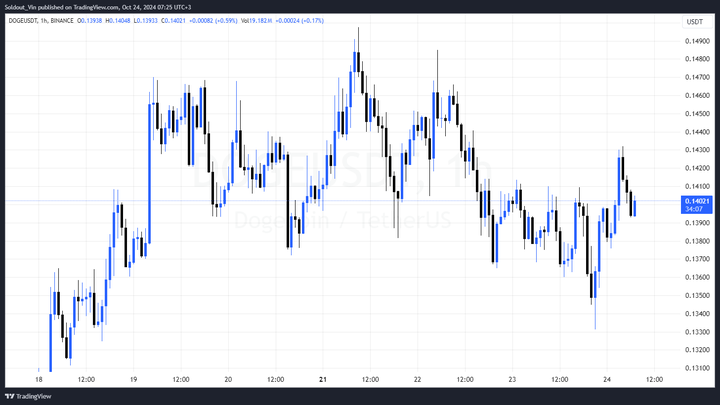
Task: Open the USDT currency selector
Action: coord(694,22)
